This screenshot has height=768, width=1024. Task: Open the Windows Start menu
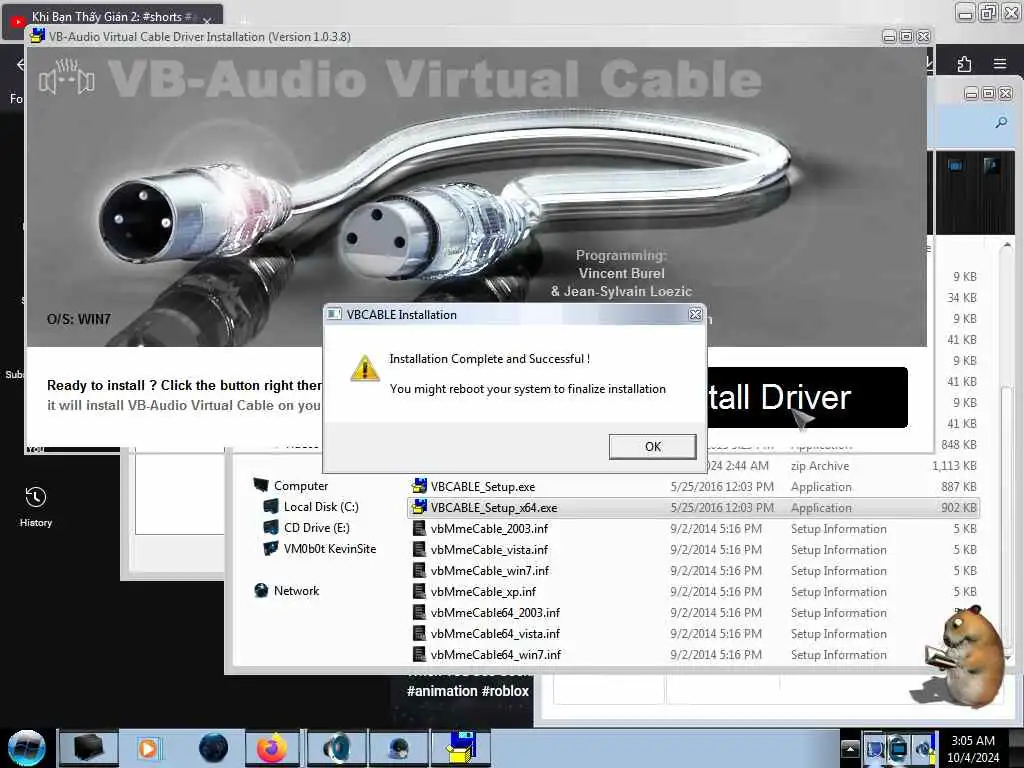[x=27, y=748]
